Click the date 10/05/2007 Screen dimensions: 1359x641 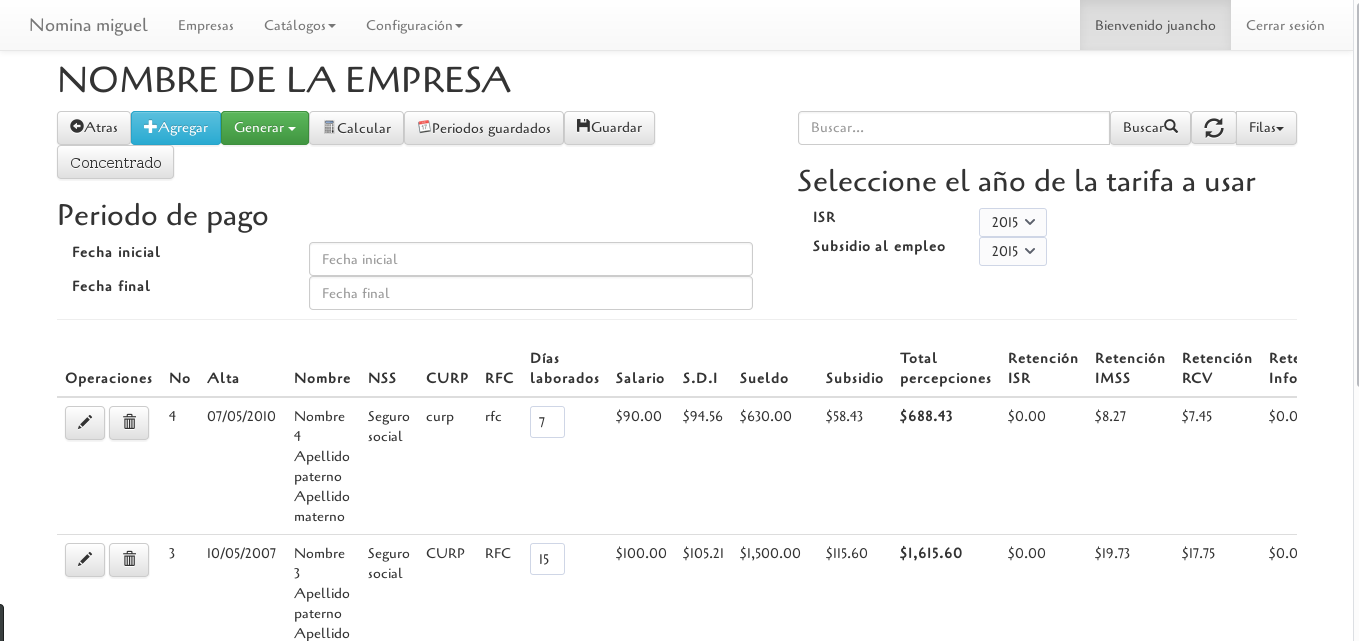click(x=241, y=554)
